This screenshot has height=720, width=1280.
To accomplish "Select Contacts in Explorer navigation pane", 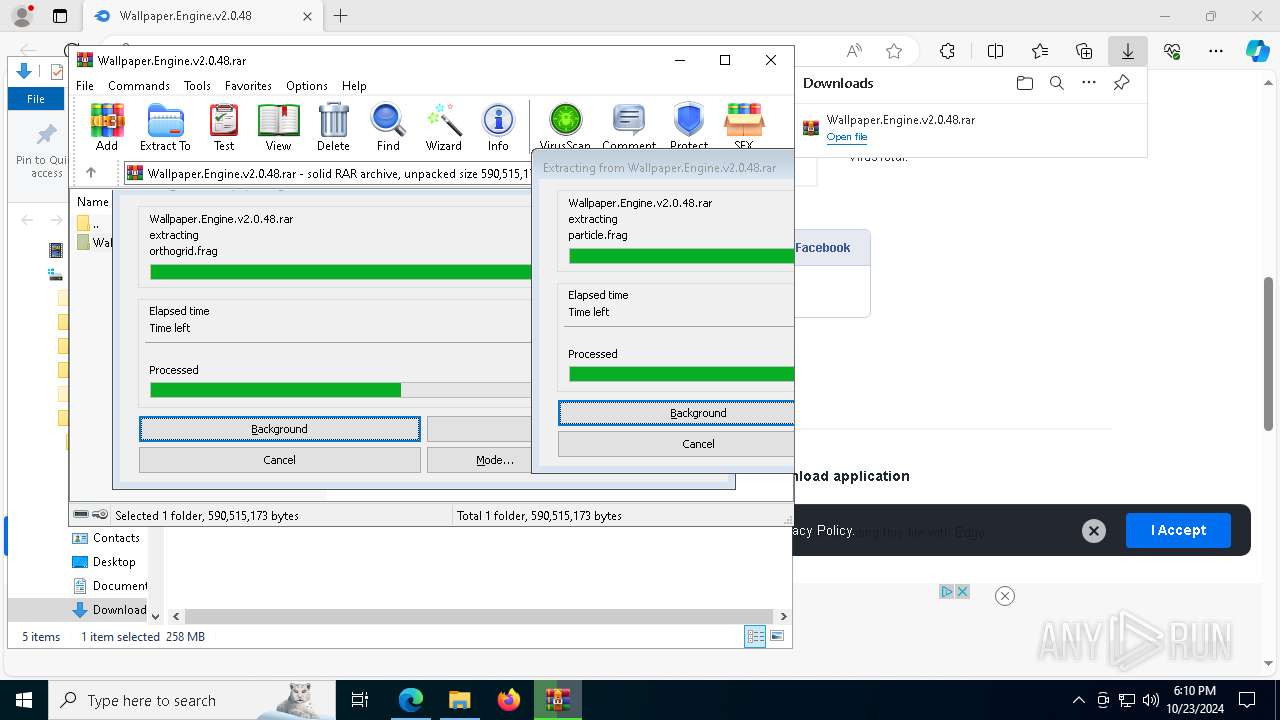I will [x=116, y=538].
